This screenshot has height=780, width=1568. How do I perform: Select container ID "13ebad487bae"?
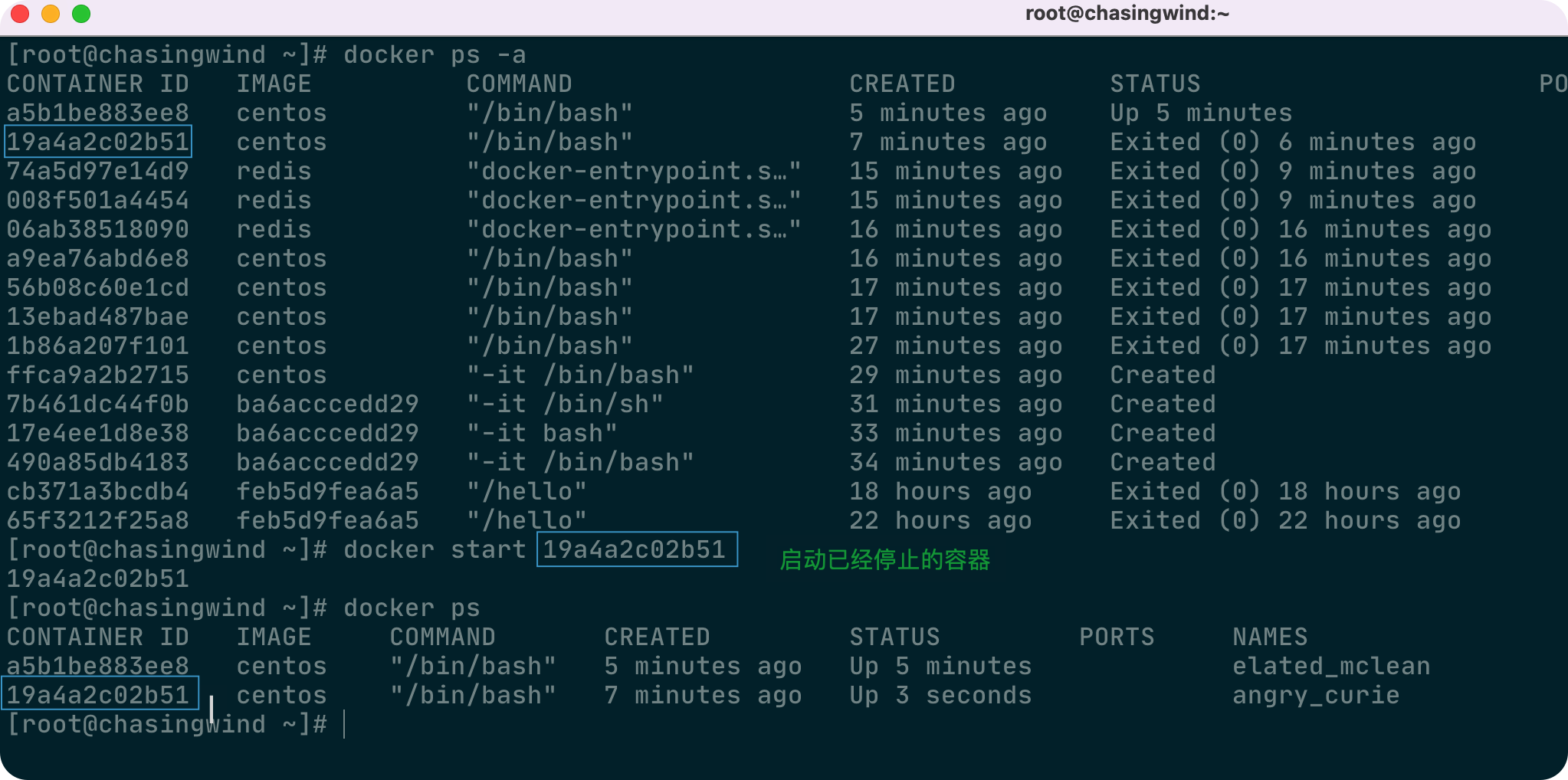coord(98,316)
